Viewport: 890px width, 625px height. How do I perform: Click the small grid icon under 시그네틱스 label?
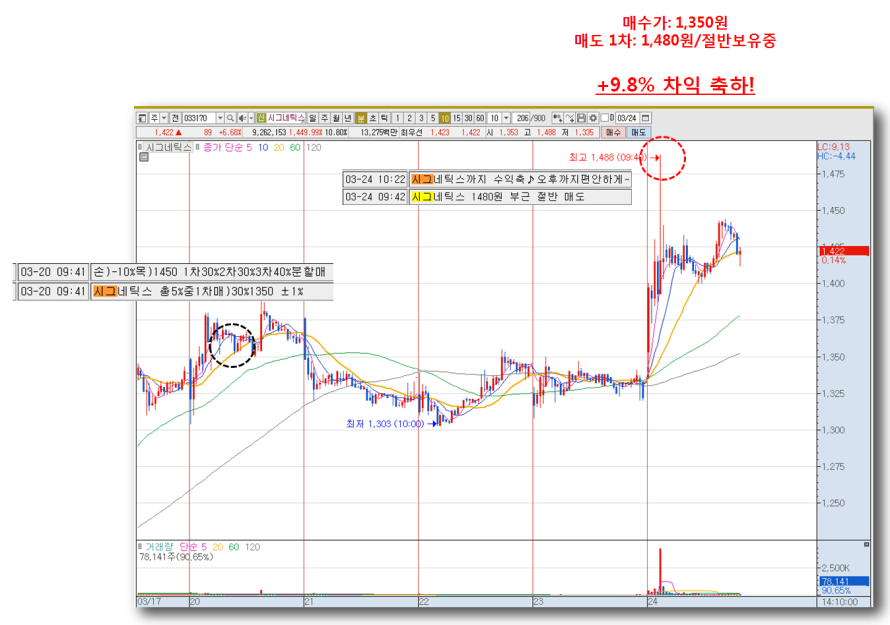pos(144,157)
